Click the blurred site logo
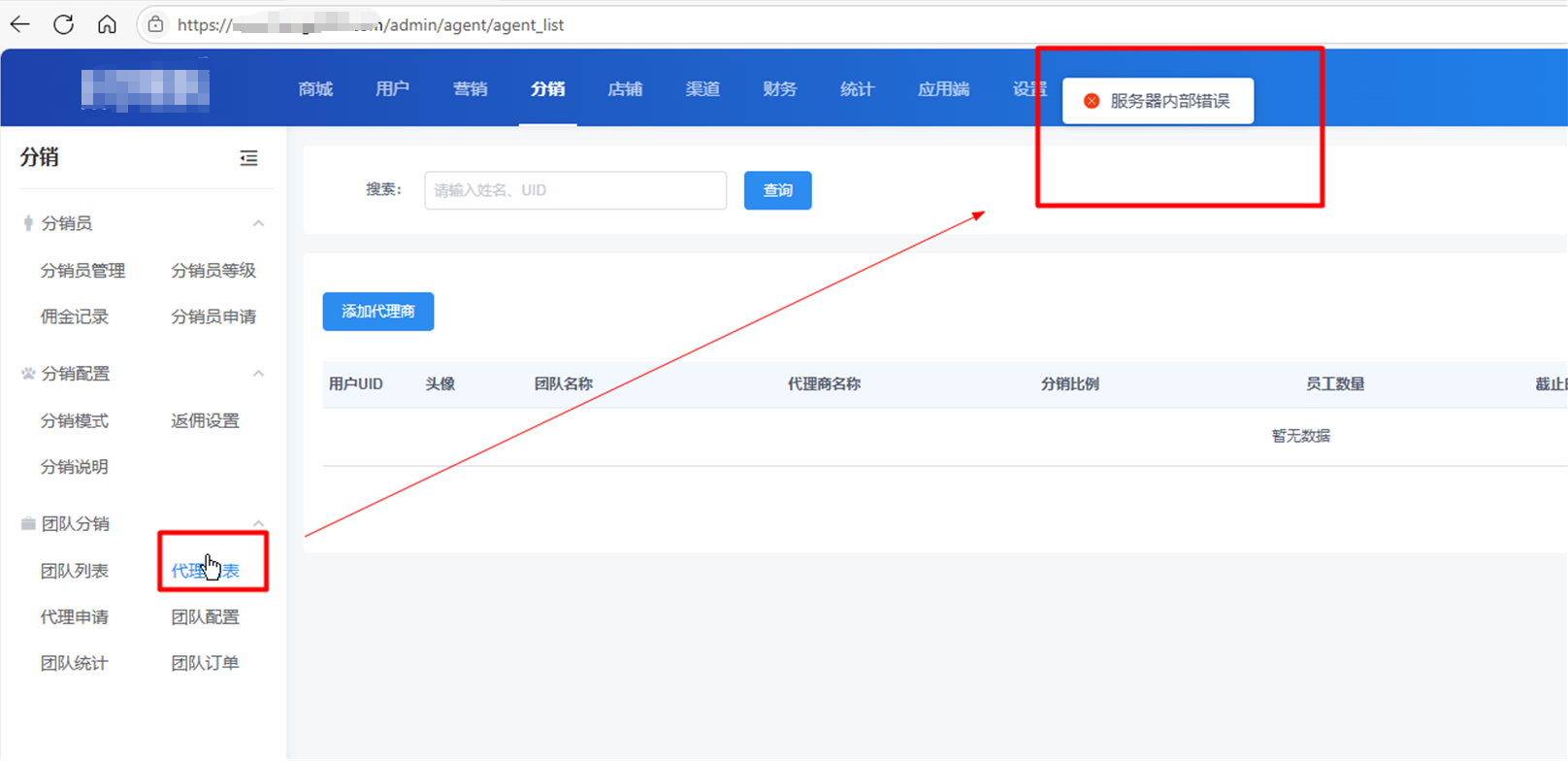1568x763 pixels. pyautogui.click(x=146, y=88)
